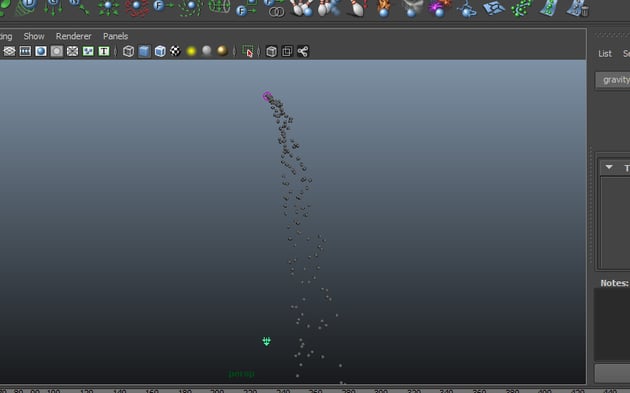Toggle use all lights yellow sphere
This screenshot has height=393, width=630.
[191, 51]
